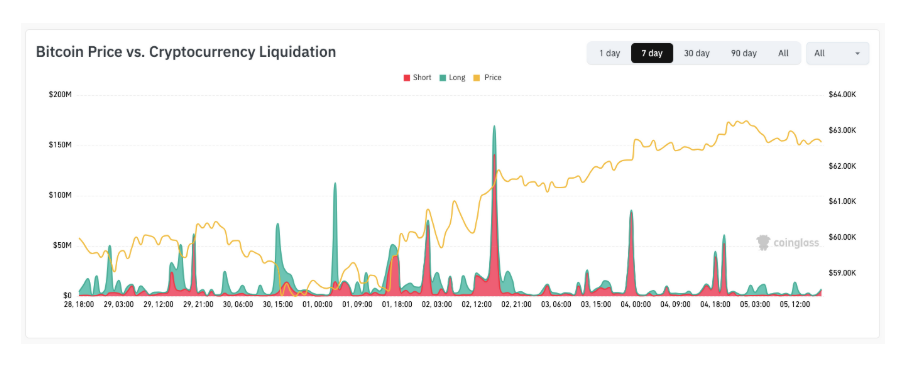
Task: Open the All coins dropdown
Action: (837, 53)
